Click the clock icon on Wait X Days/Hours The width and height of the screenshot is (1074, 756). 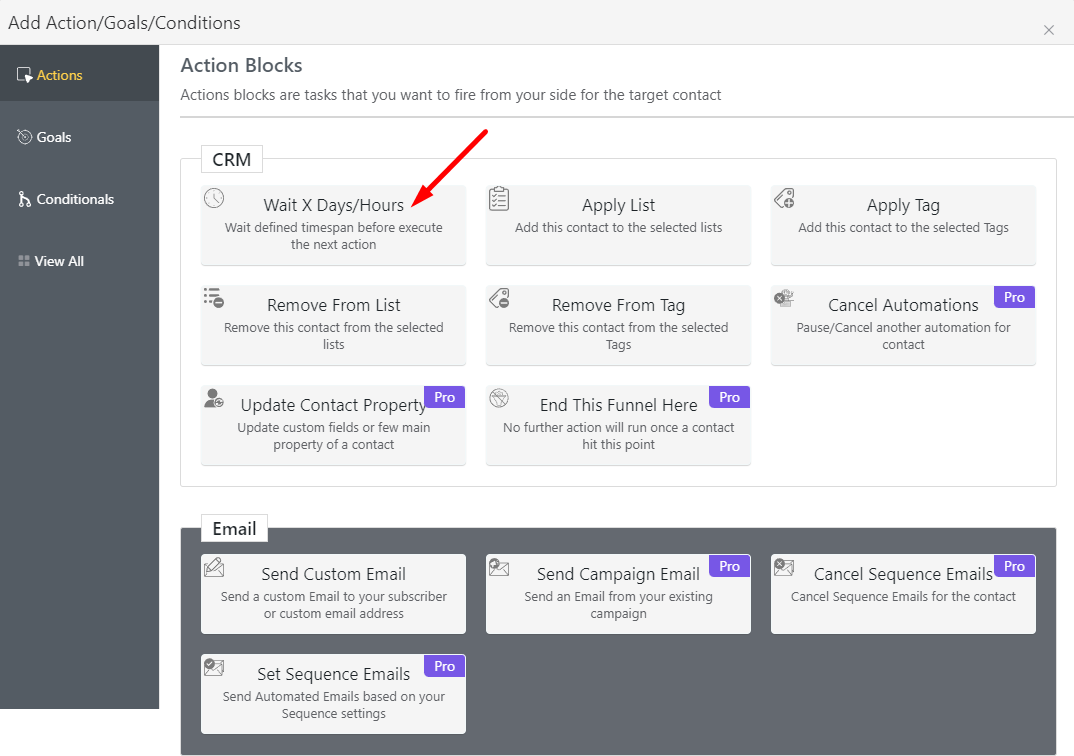pos(214,198)
